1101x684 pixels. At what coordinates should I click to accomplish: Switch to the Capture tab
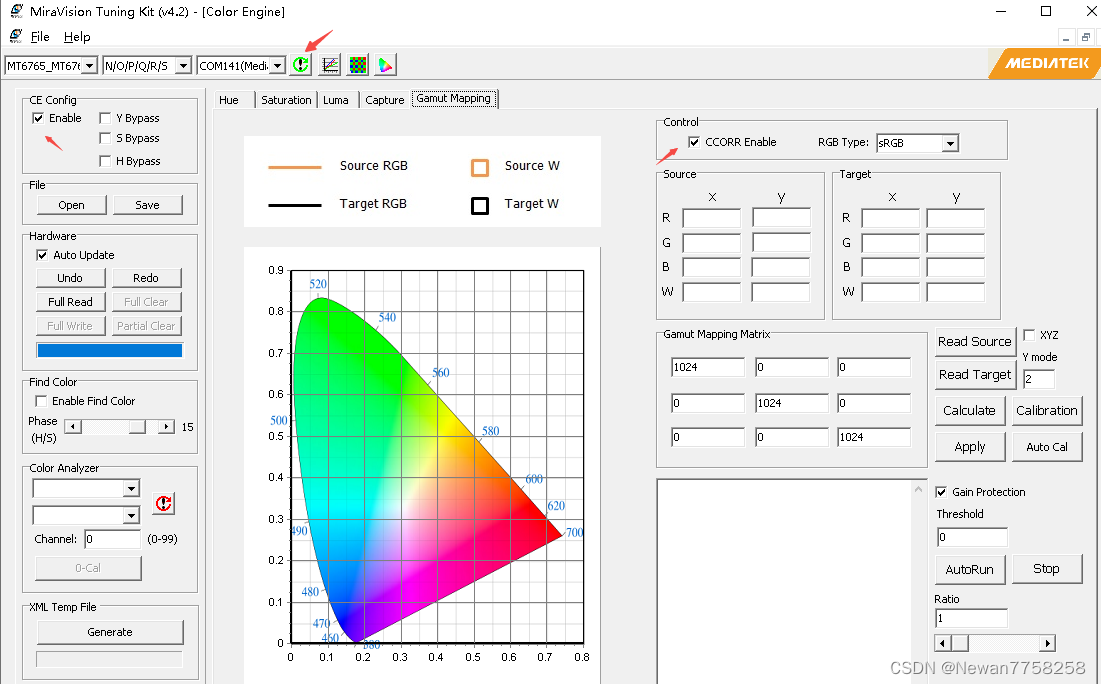click(x=385, y=100)
